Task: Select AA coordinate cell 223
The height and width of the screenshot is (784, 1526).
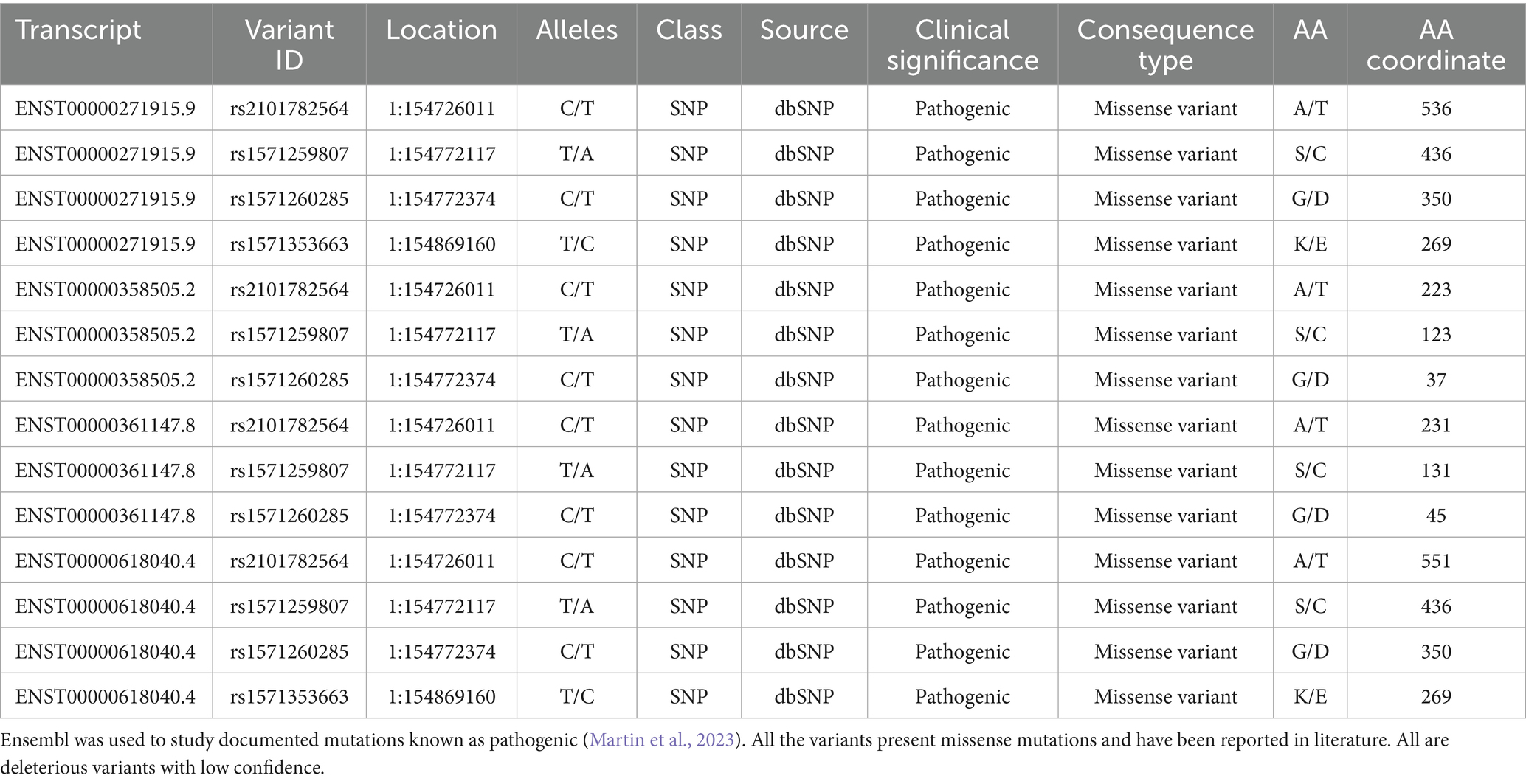Action: pos(1435,289)
